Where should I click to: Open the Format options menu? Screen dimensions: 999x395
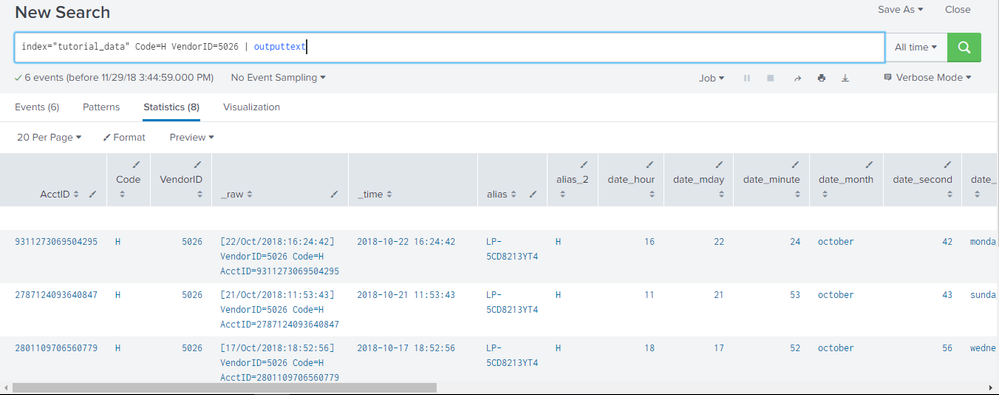124,137
